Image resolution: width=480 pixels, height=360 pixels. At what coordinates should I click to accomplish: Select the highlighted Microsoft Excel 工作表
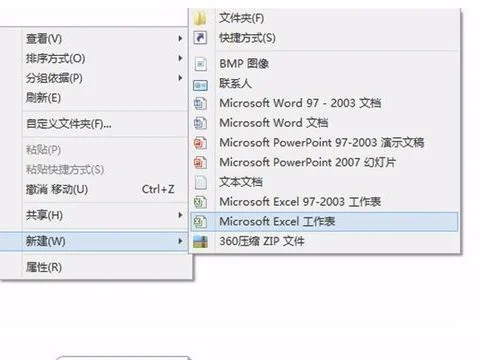(324, 222)
